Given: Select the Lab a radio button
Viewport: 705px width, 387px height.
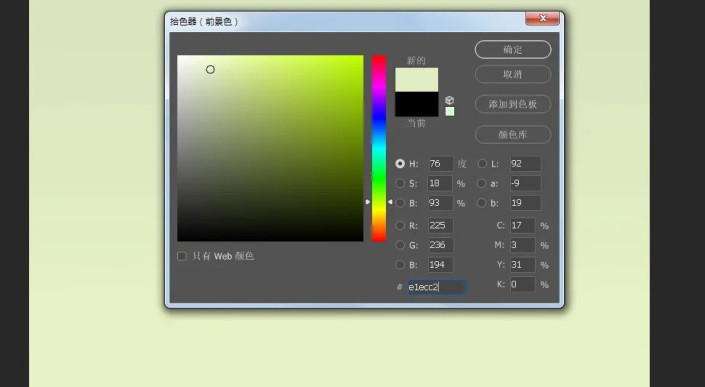Looking at the screenshot, I should tap(482, 183).
